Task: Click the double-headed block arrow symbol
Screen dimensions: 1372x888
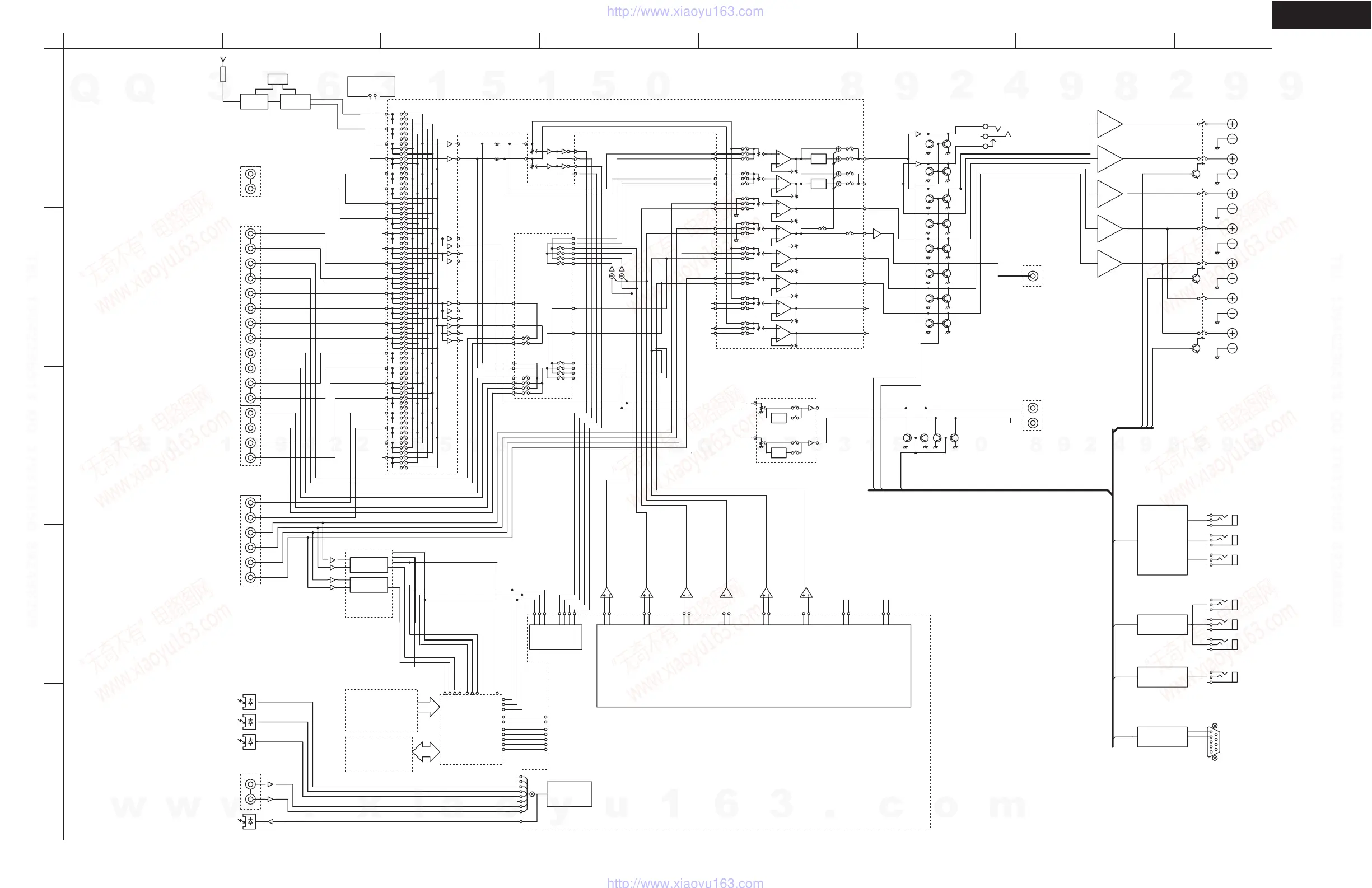Action: click(426, 751)
